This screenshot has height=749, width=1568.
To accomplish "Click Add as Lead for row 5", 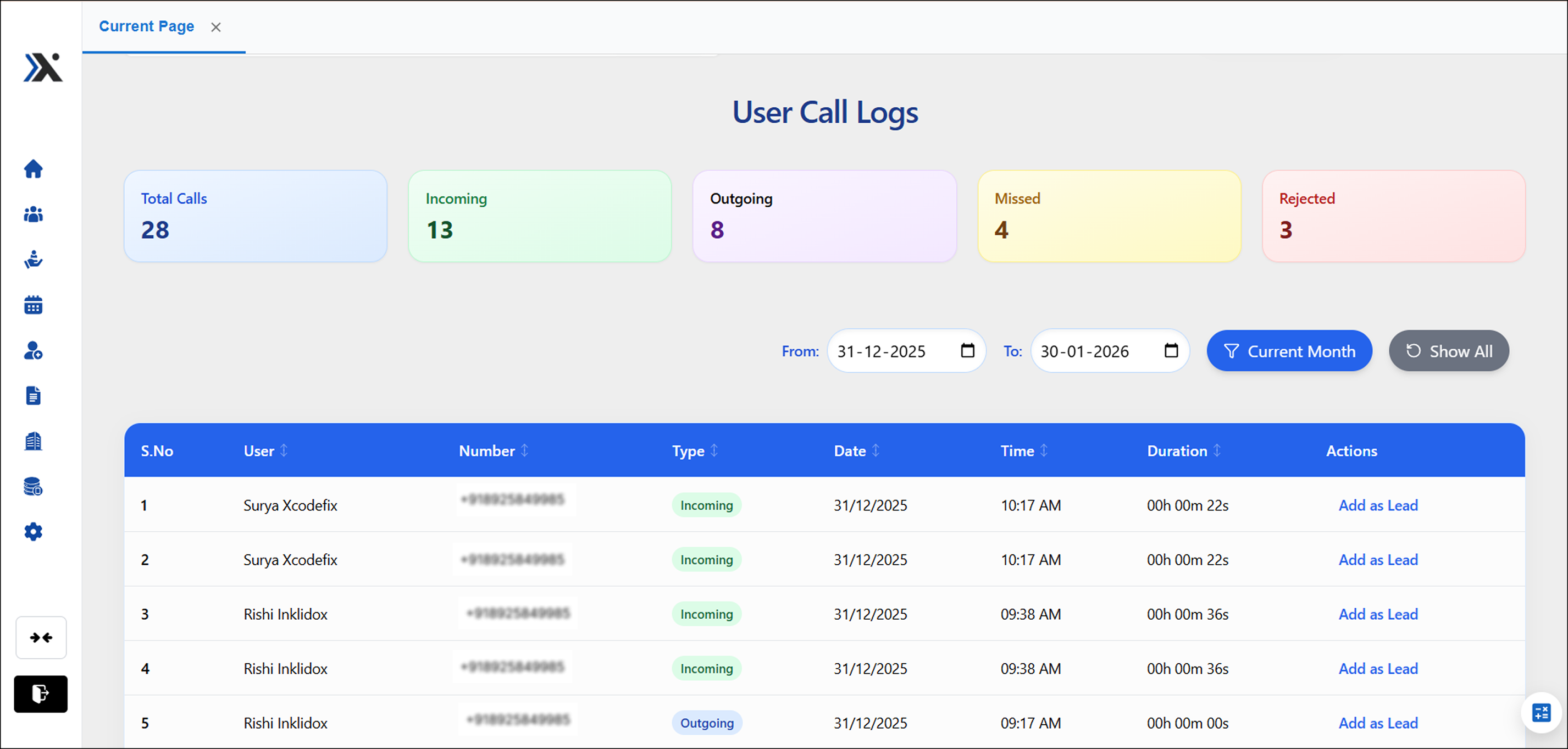I will [1378, 723].
